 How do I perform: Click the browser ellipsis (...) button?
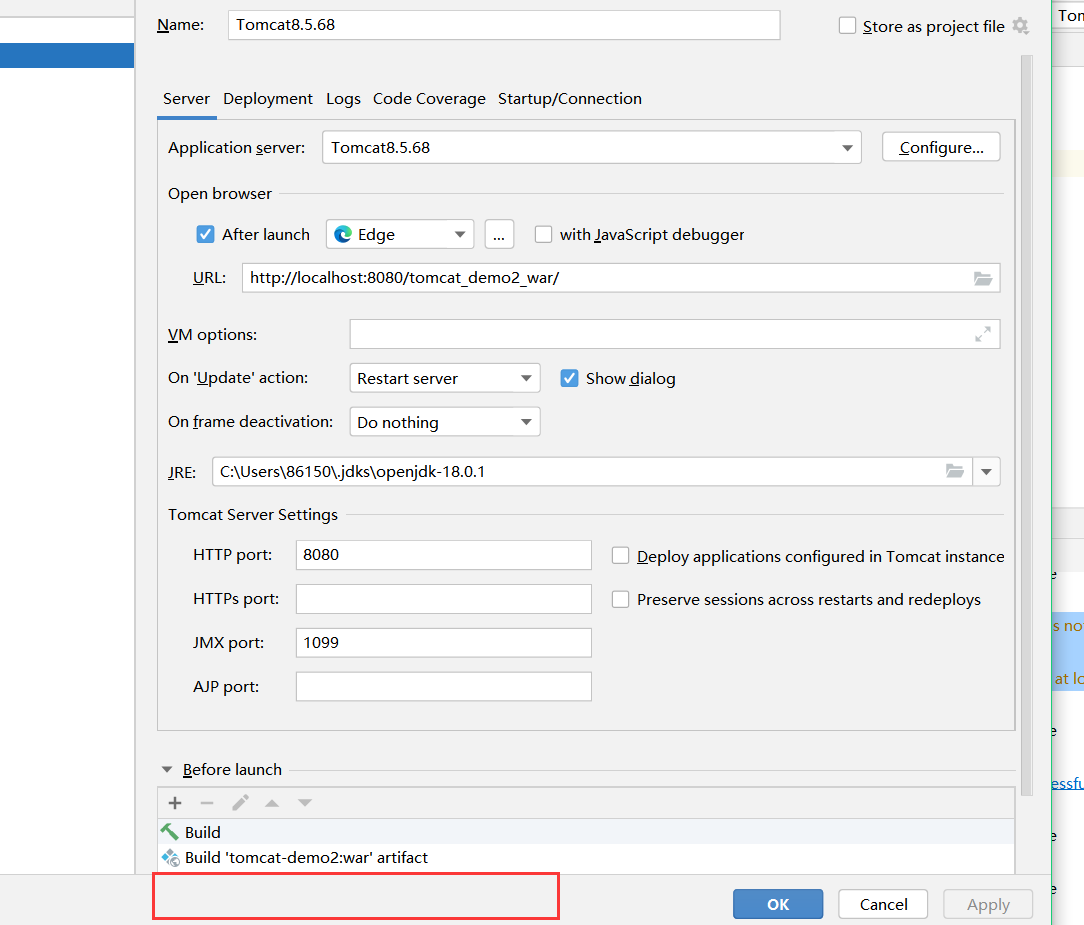[x=499, y=234]
